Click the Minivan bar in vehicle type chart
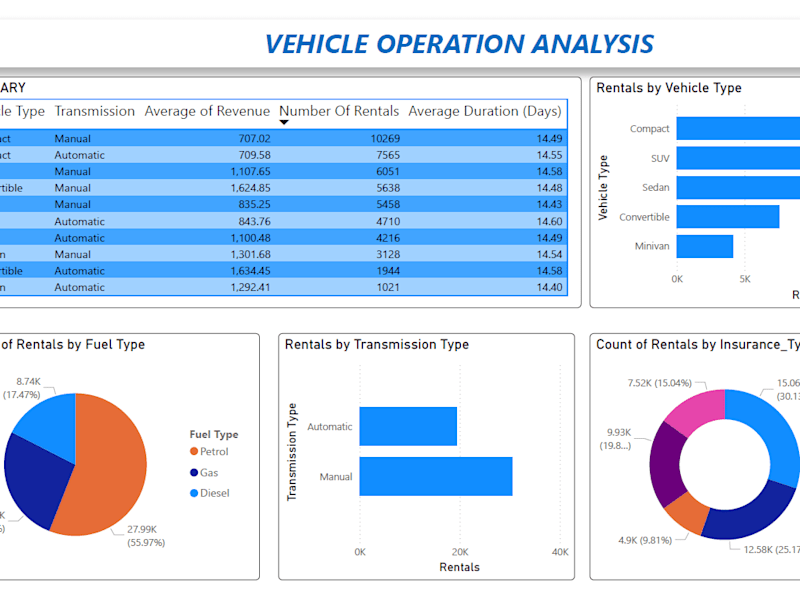 pyautogui.click(x=705, y=246)
